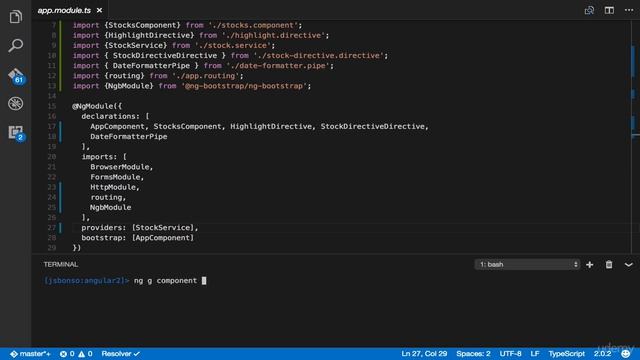
Task: Open errors count in status bar
Action: point(67,354)
